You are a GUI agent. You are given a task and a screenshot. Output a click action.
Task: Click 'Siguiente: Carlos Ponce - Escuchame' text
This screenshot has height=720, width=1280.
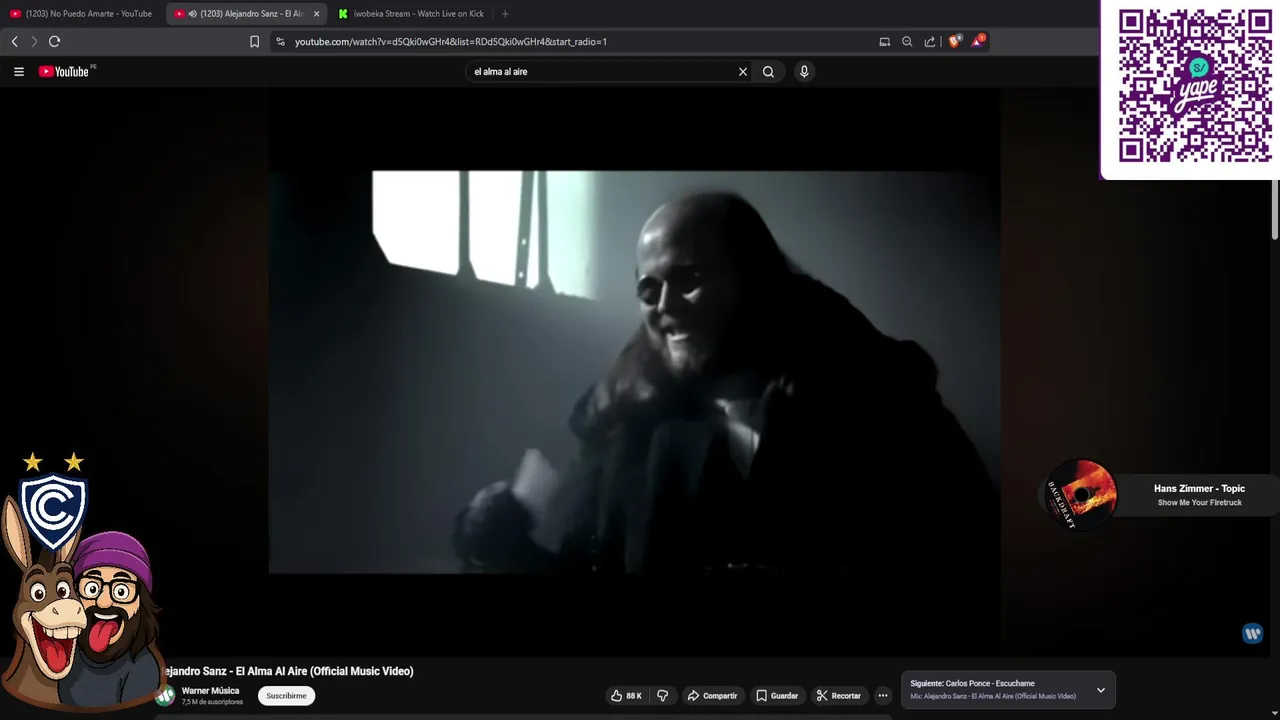pos(972,684)
